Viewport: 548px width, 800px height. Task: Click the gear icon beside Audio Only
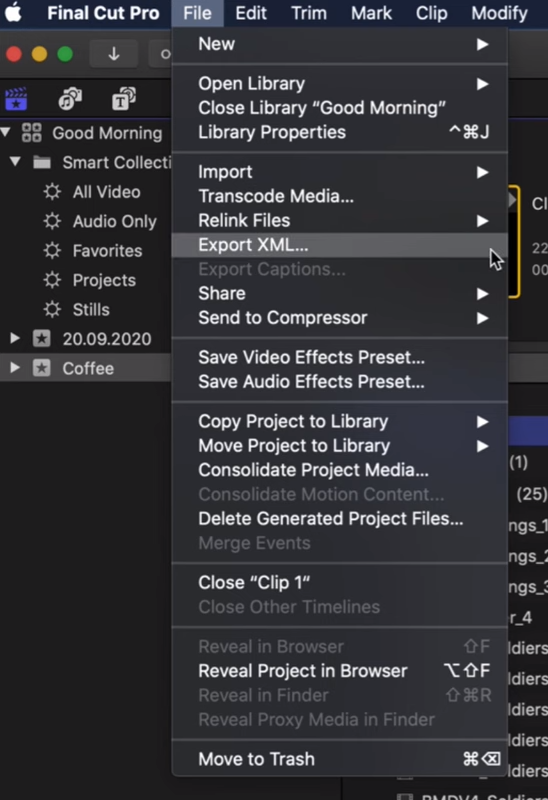52,221
